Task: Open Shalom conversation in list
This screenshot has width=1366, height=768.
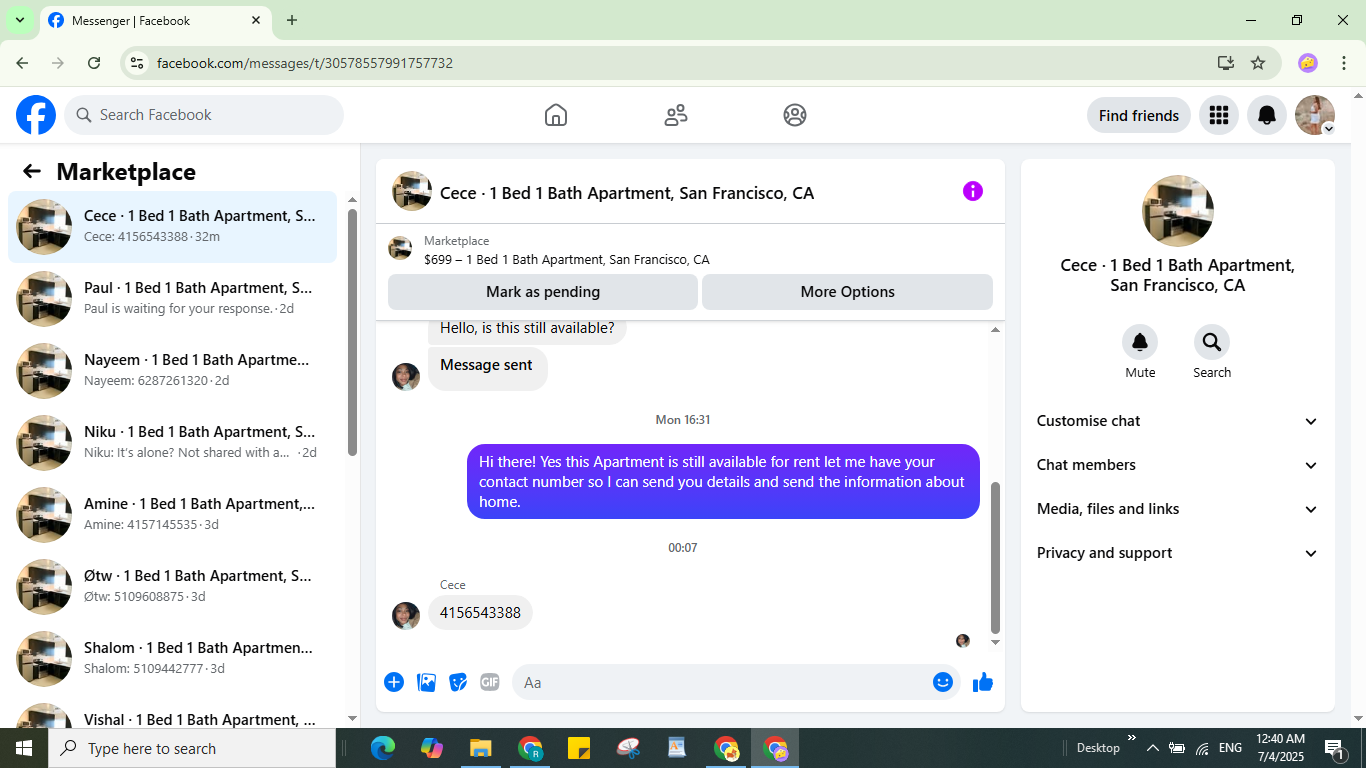Action: click(x=173, y=659)
